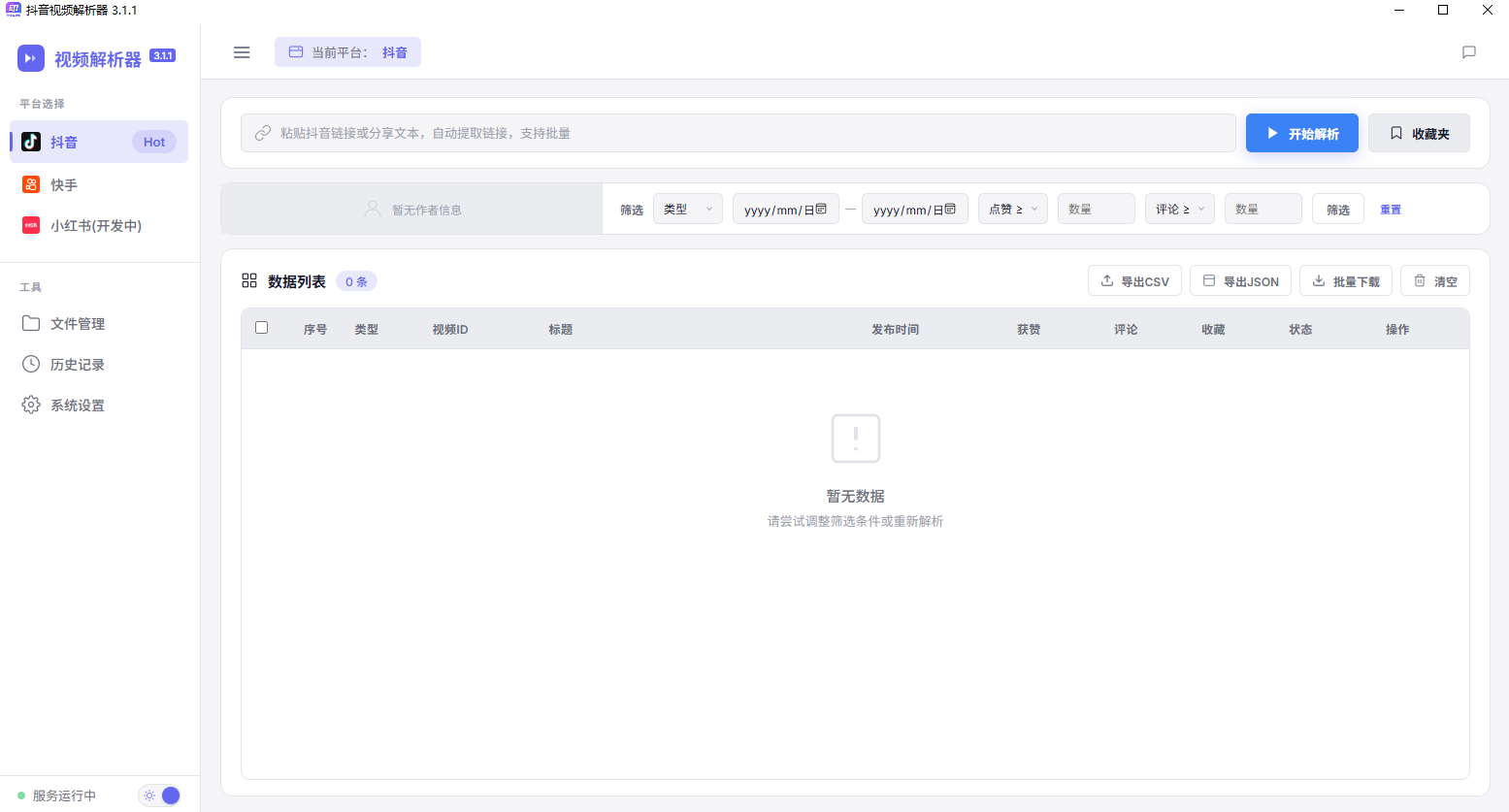Viewport: 1509px width, 812px height.
Task: Click the 小红书 platform logo icon
Action: pyautogui.click(x=31, y=225)
